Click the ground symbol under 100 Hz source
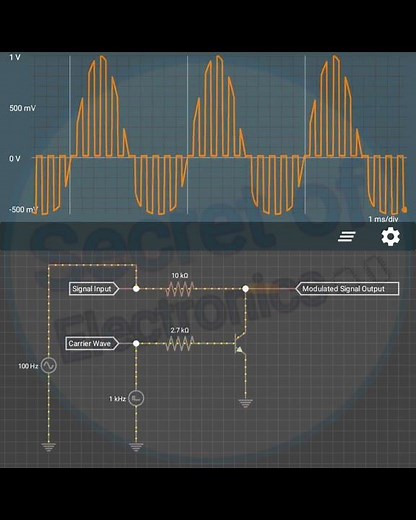The image size is (416, 520). (x=49, y=447)
